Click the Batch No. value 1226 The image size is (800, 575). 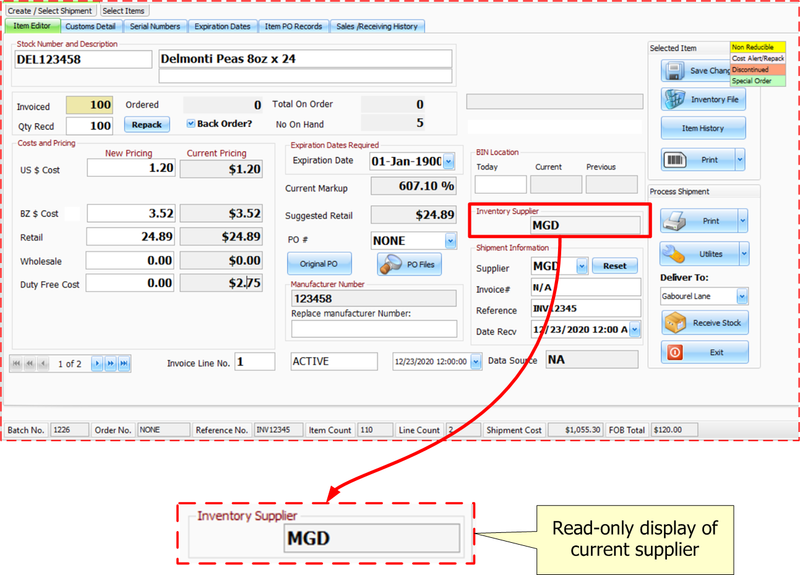[x=69, y=430]
